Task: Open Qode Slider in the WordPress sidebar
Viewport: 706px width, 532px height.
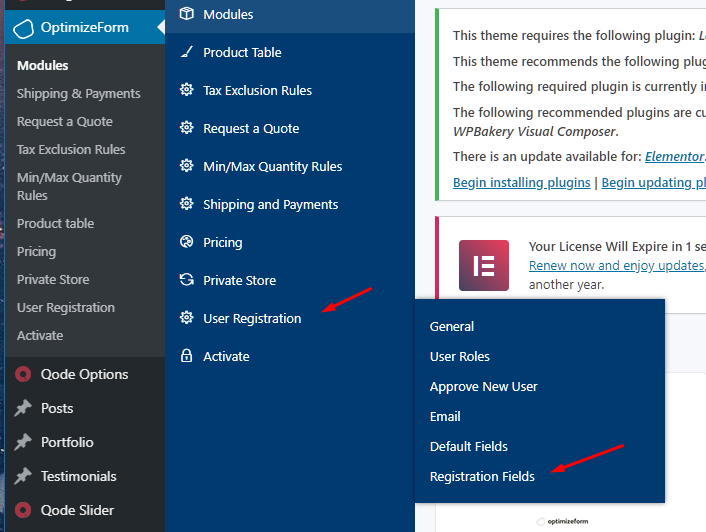Action: [77, 510]
